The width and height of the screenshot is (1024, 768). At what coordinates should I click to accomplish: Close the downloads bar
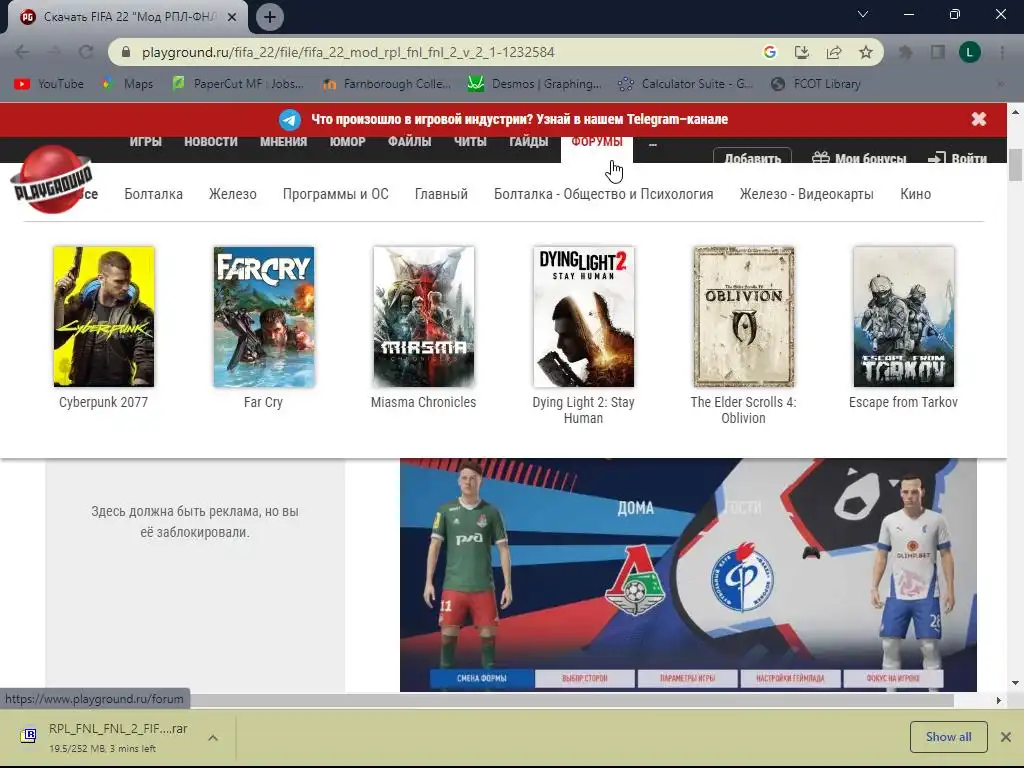(x=1006, y=737)
